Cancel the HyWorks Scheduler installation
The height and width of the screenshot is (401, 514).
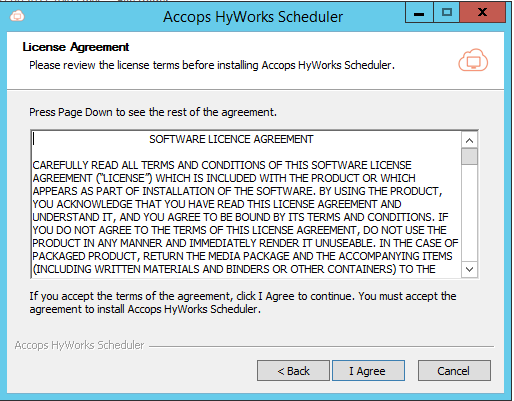tap(454, 370)
